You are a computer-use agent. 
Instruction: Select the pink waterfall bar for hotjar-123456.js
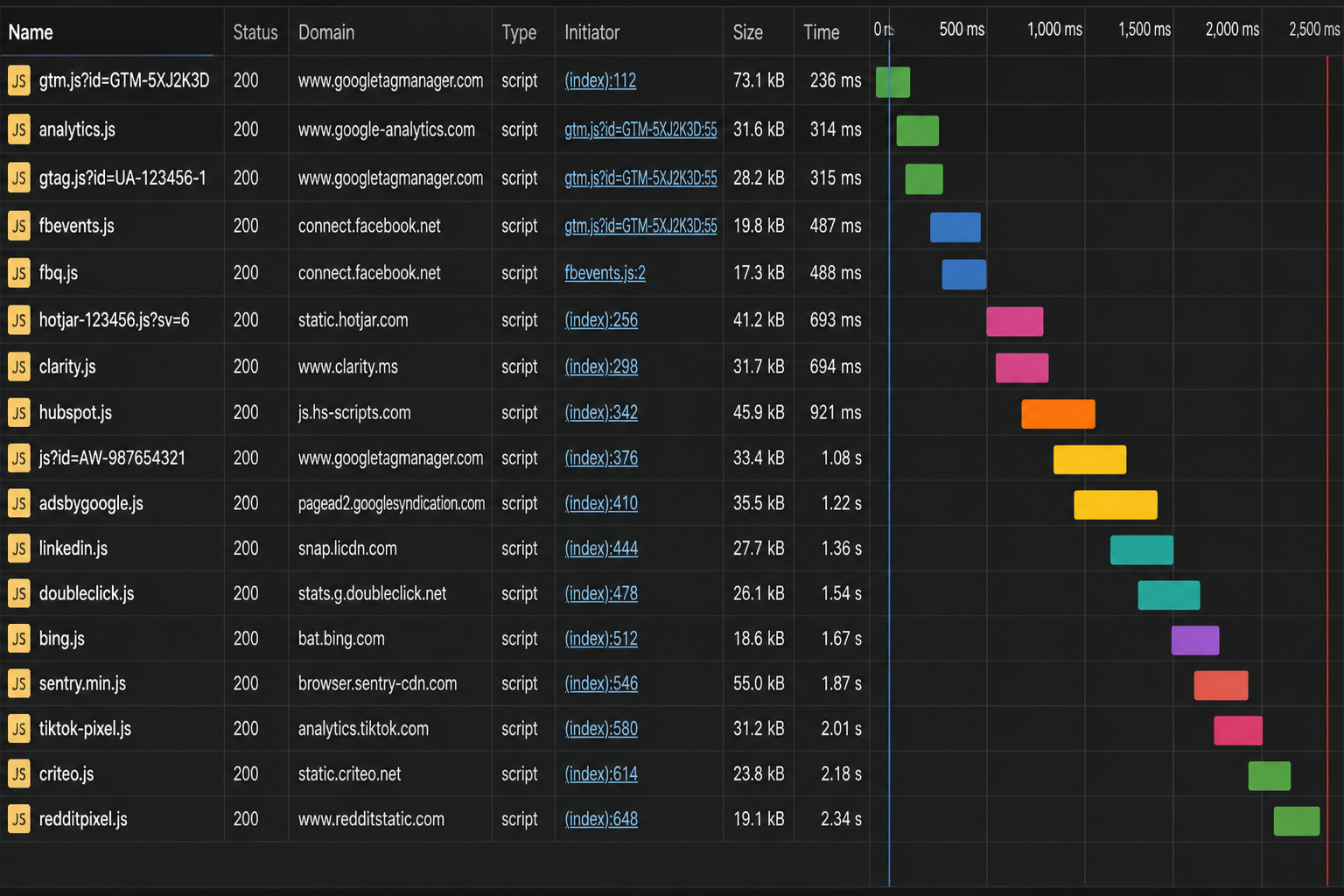[1015, 322]
